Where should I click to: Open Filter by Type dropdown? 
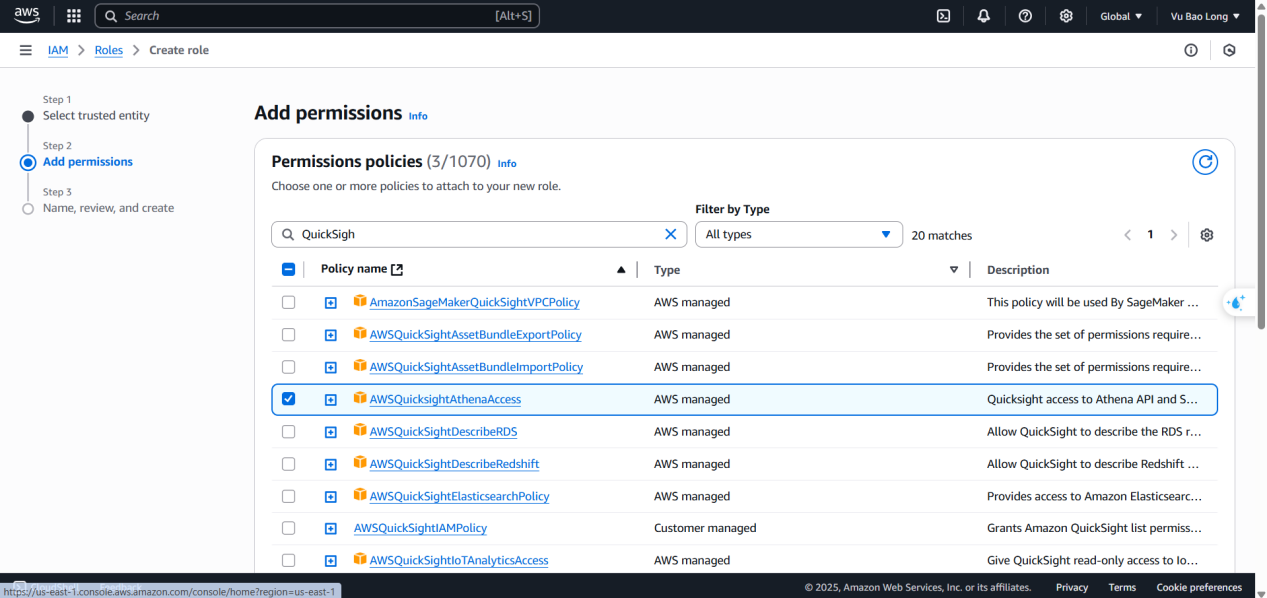click(x=799, y=234)
